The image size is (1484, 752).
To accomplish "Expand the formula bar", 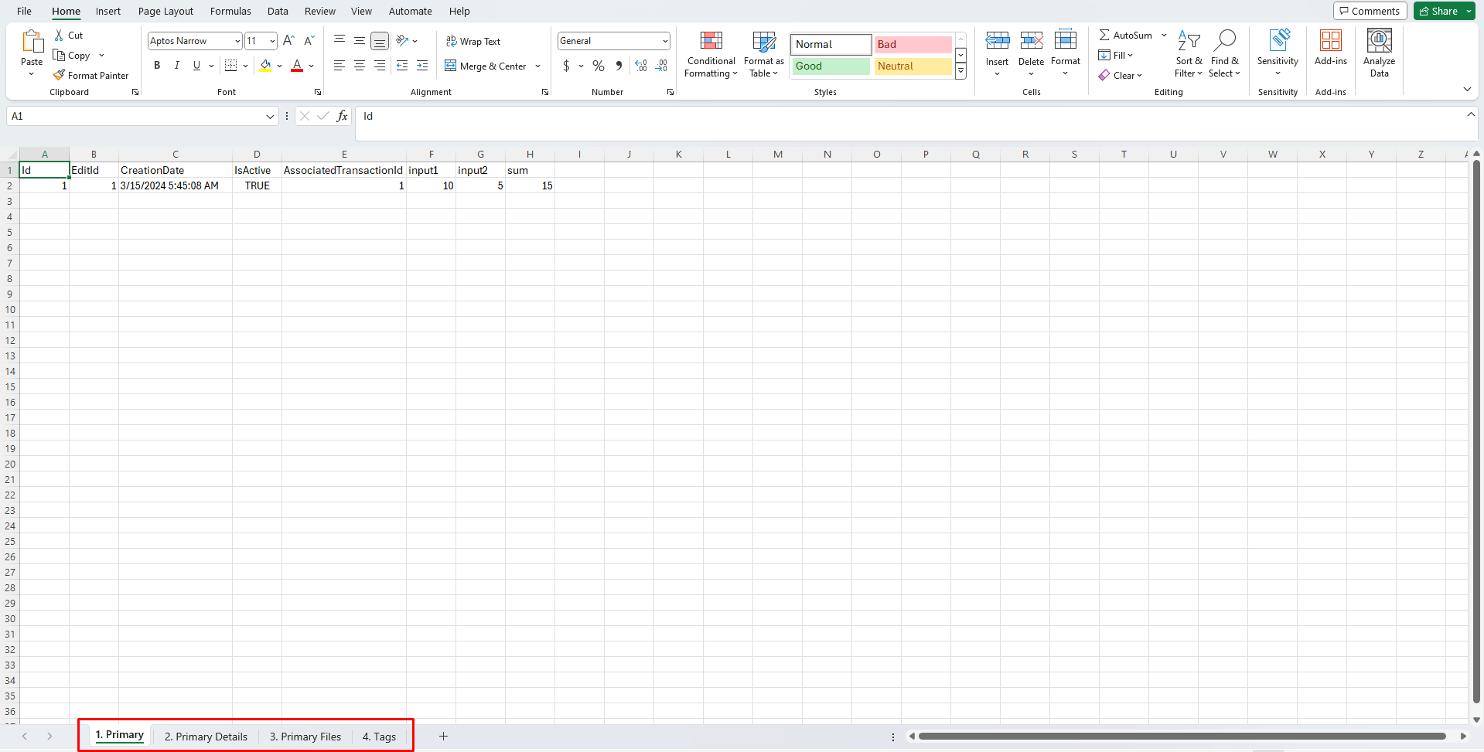I will [1473, 115].
